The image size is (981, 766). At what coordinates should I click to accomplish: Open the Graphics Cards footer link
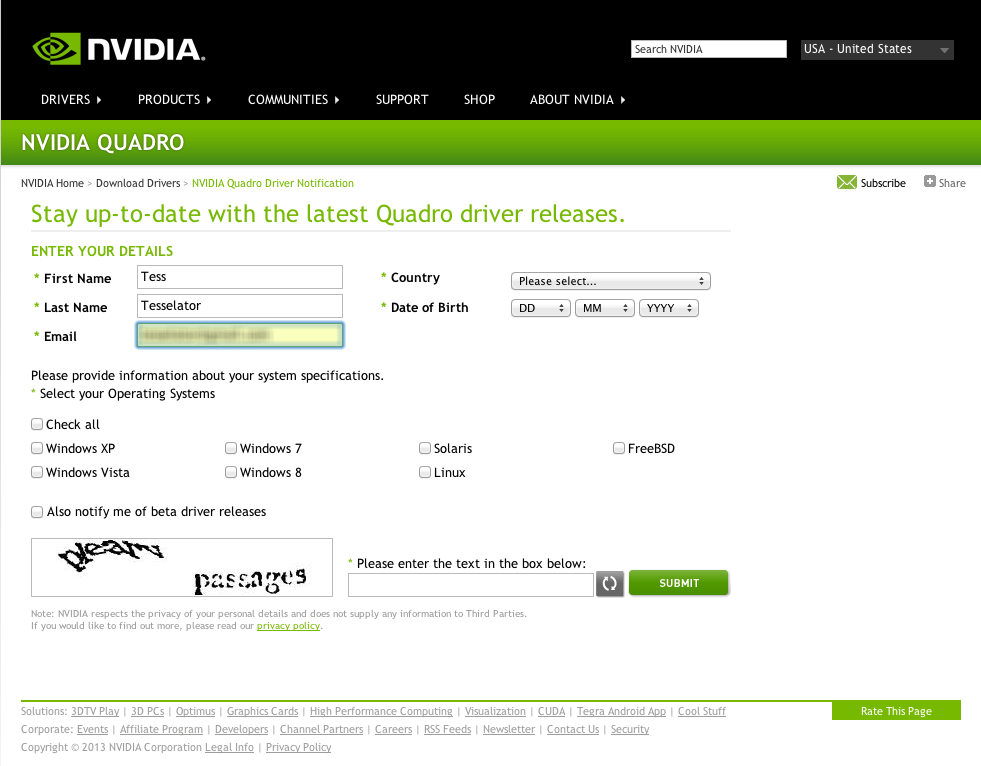point(262,711)
